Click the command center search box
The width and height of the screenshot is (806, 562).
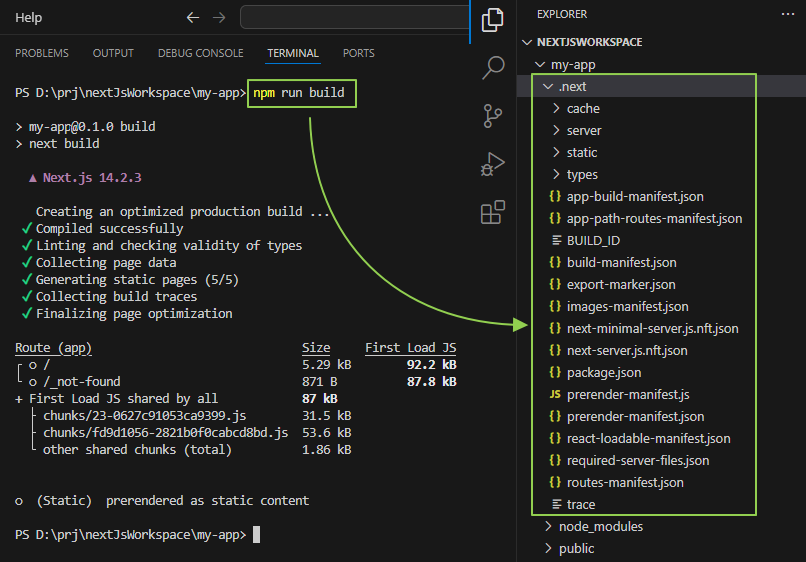click(355, 17)
